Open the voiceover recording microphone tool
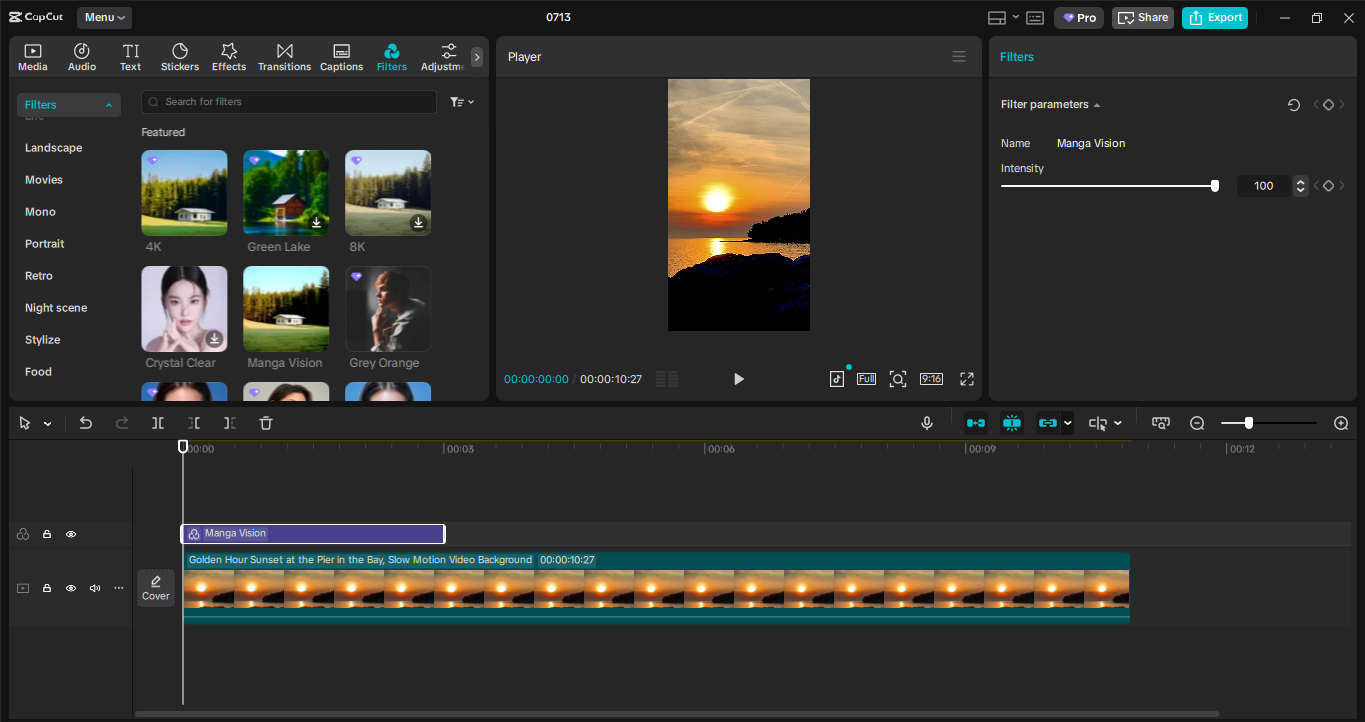The height and width of the screenshot is (722, 1365). pos(926,423)
